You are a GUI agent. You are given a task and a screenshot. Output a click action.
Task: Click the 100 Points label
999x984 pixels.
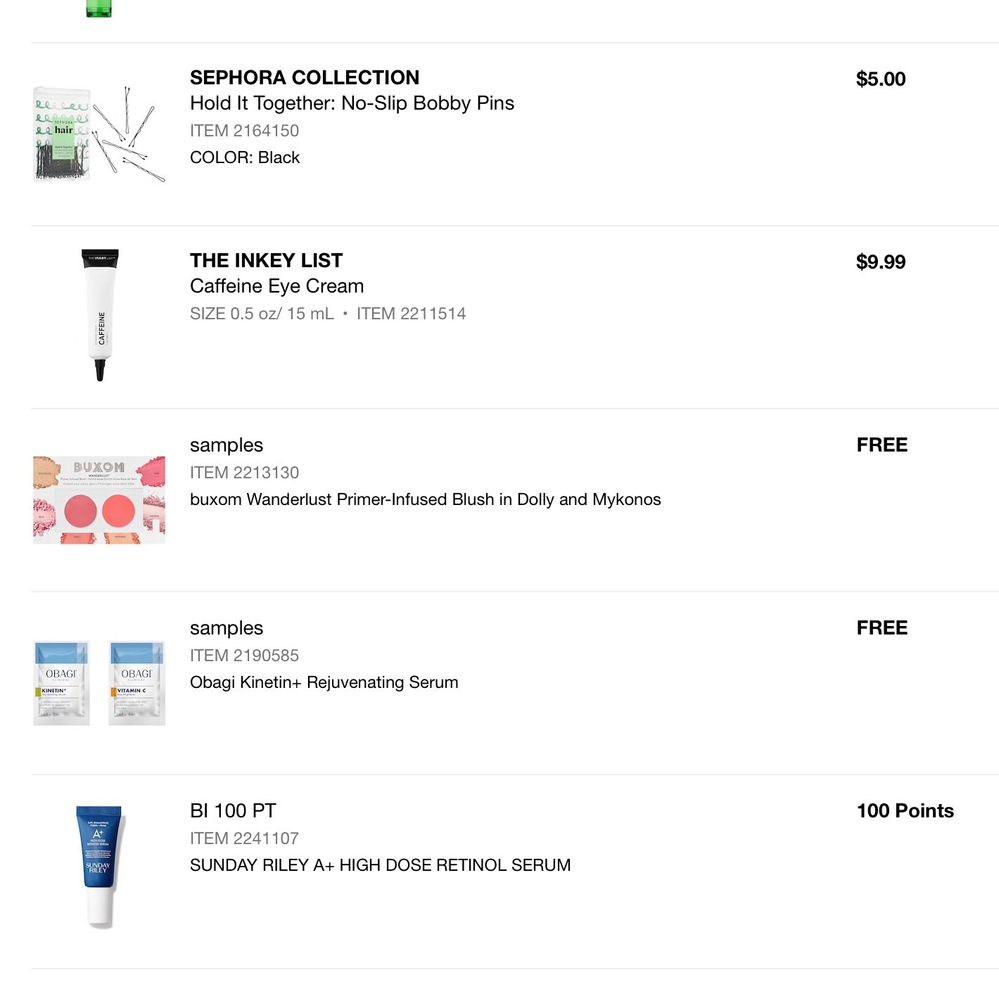tap(904, 811)
